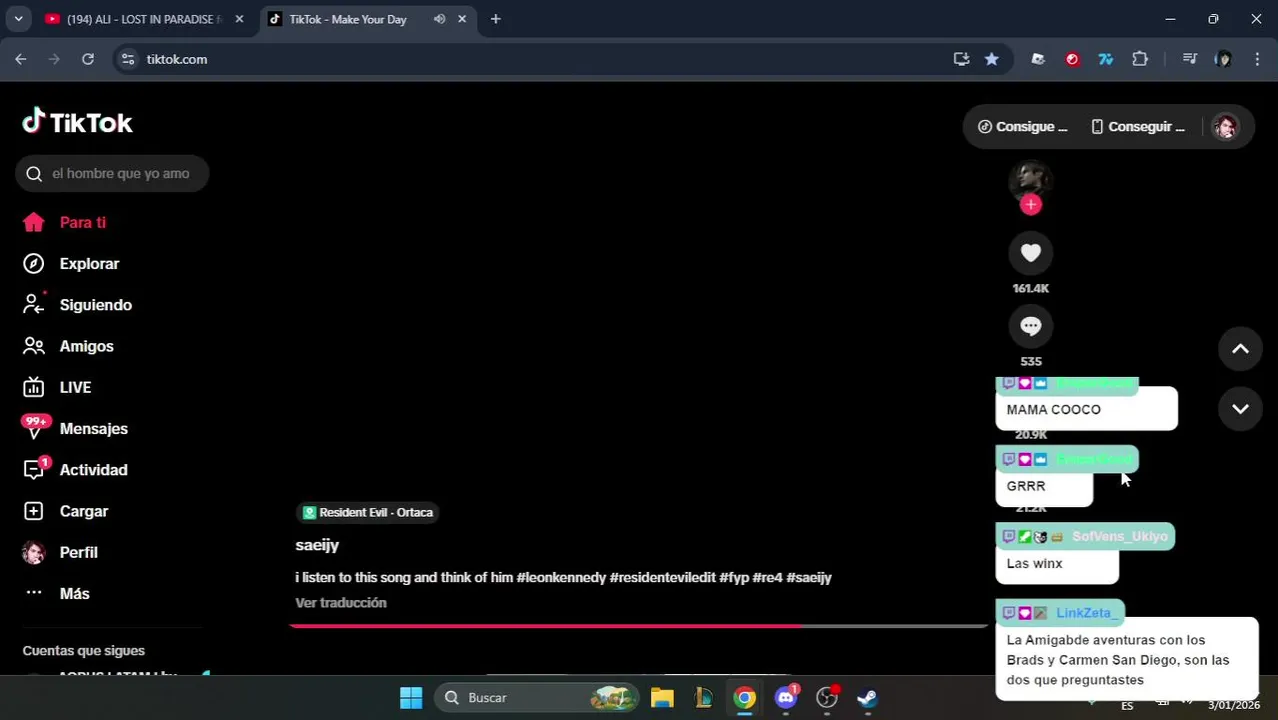Click the TikTok logo
The width and height of the screenshot is (1278, 720).
click(x=77, y=122)
